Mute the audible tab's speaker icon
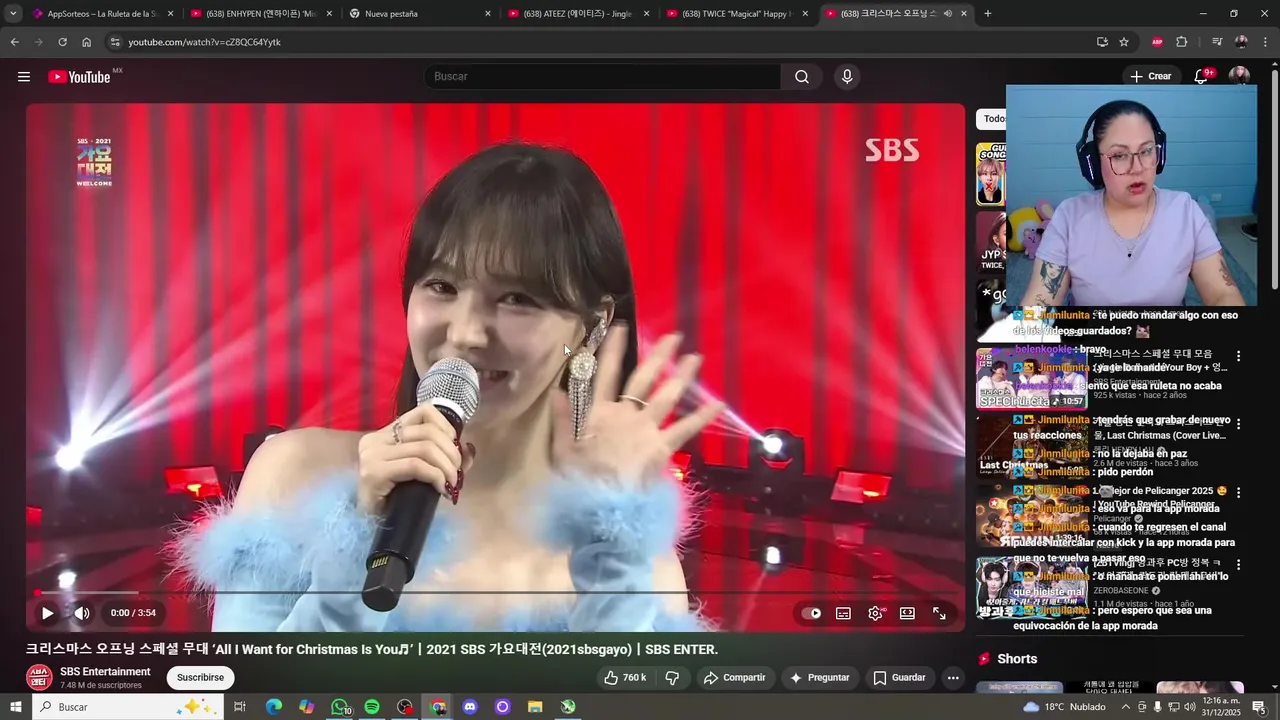 [947, 14]
